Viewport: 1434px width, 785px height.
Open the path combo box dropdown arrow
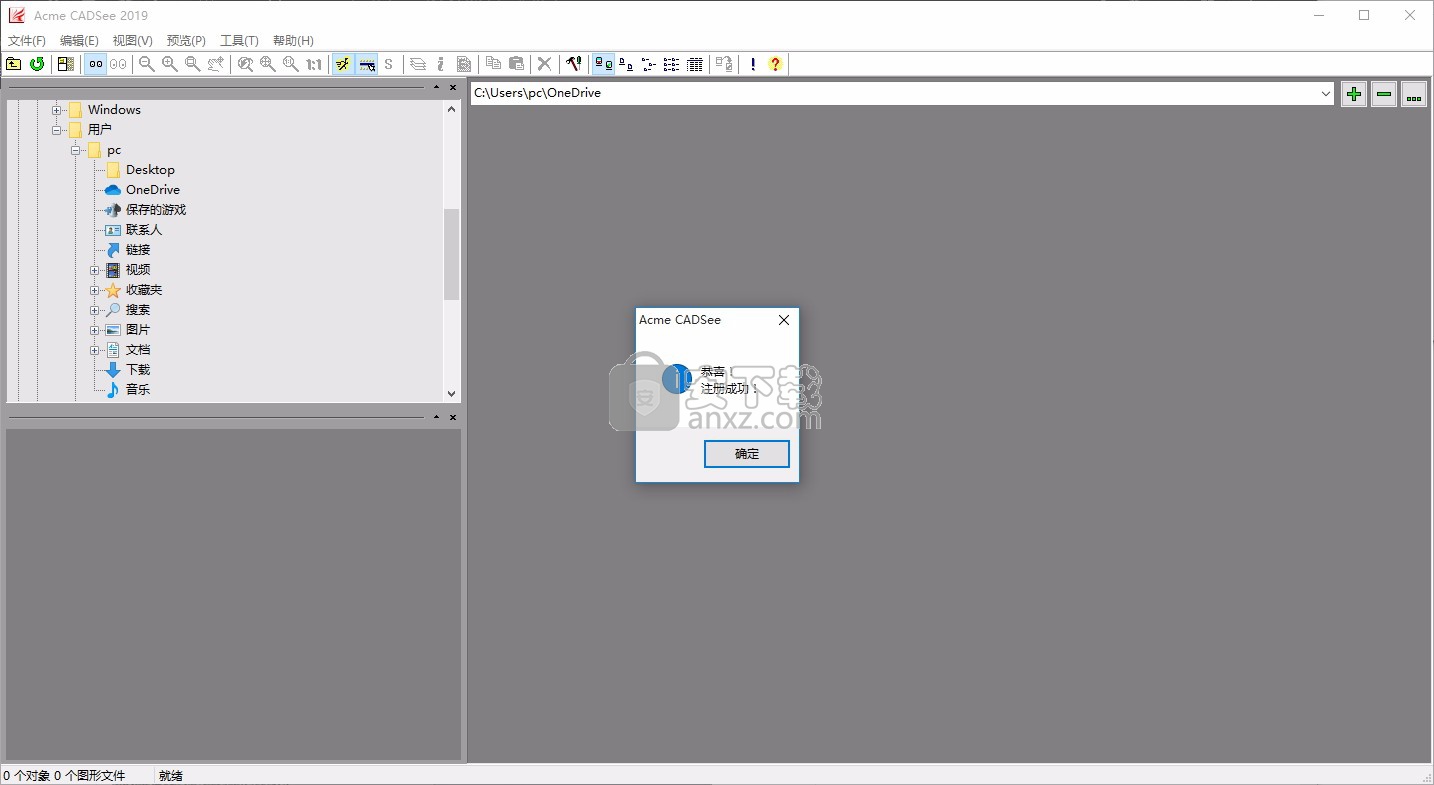click(x=1326, y=94)
